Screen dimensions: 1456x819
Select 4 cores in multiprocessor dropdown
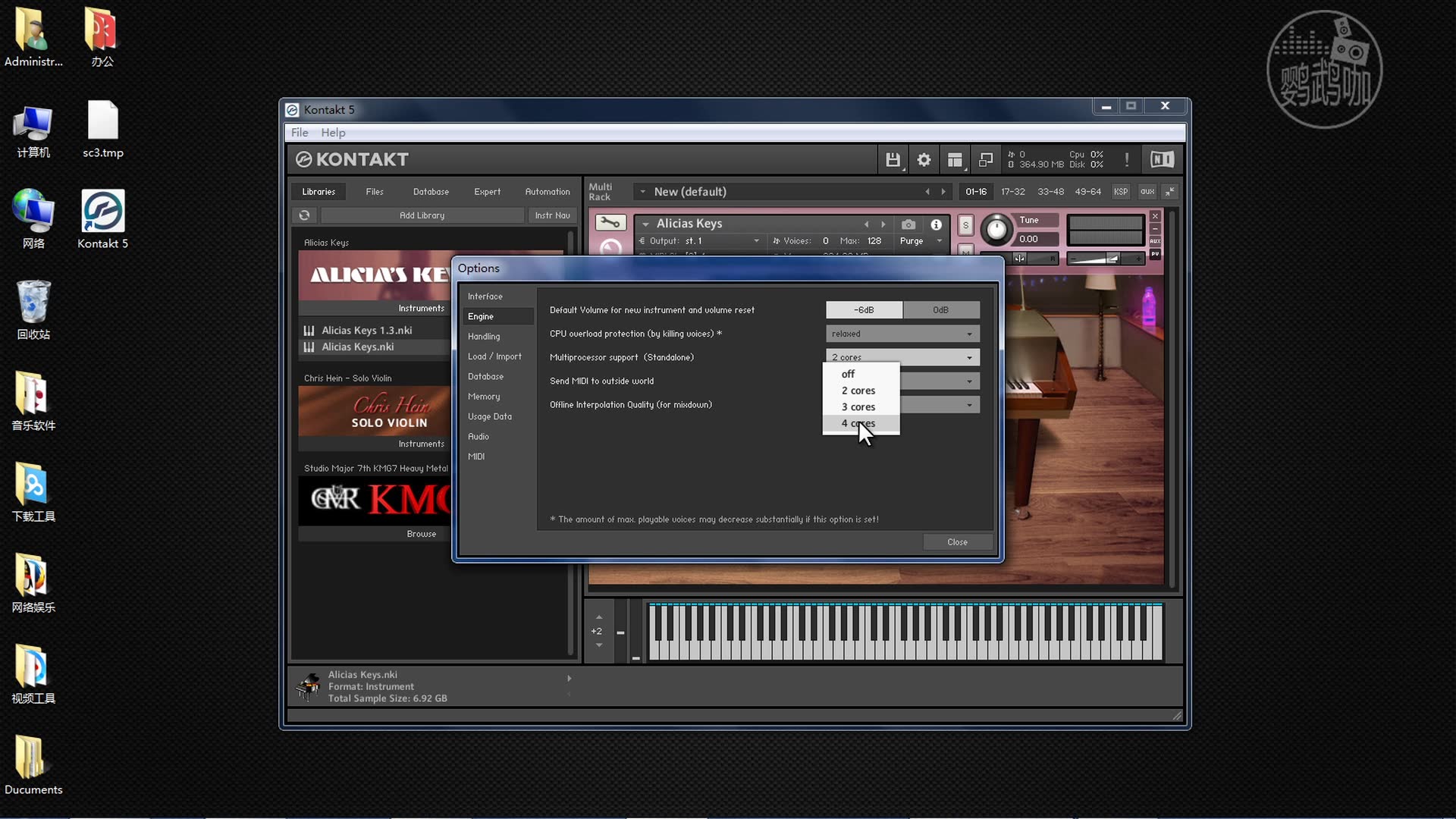pos(858,423)
